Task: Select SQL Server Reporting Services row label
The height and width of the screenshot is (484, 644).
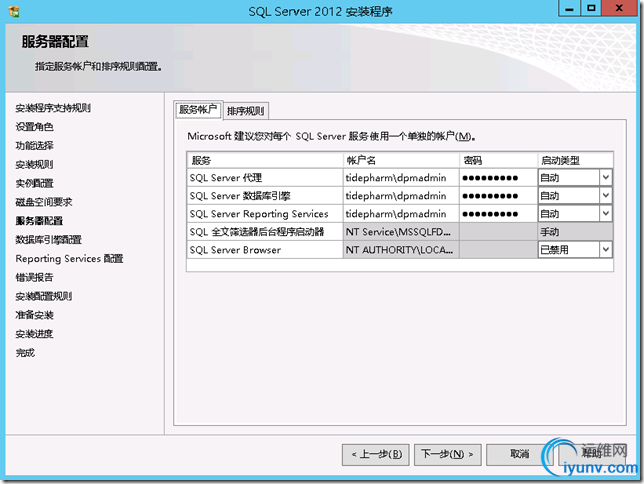Action: (x=259, y=214)
